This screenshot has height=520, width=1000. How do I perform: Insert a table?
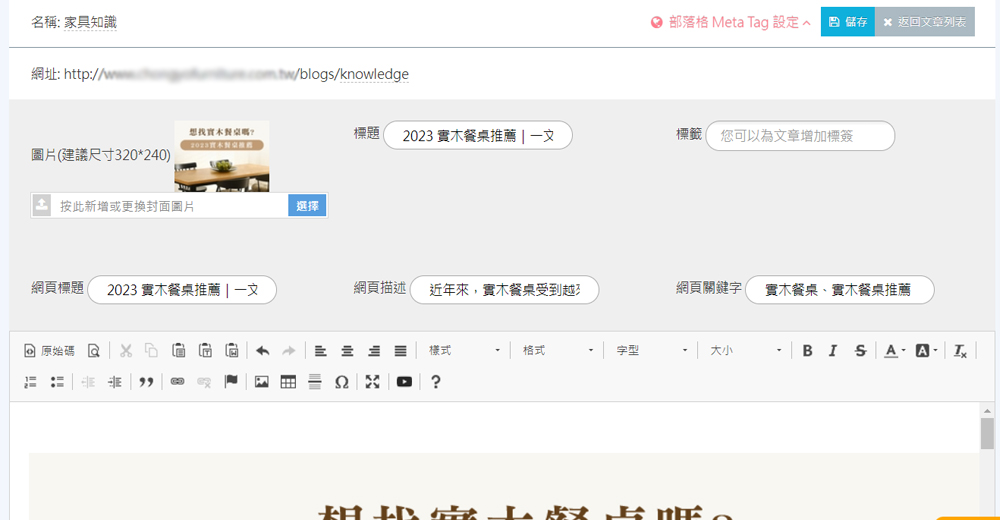[288, 382]
